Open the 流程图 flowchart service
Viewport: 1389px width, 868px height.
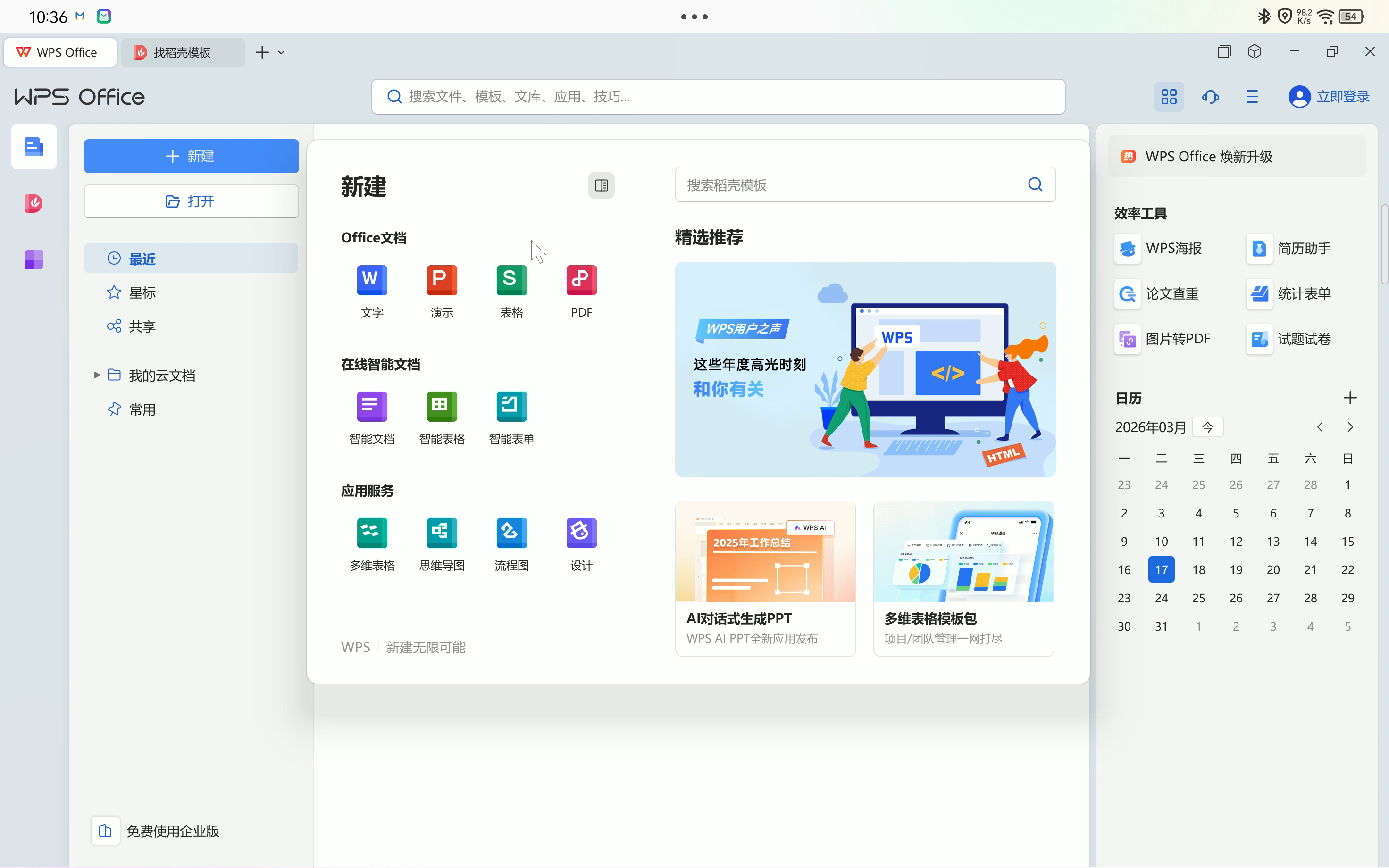[511, 534]
